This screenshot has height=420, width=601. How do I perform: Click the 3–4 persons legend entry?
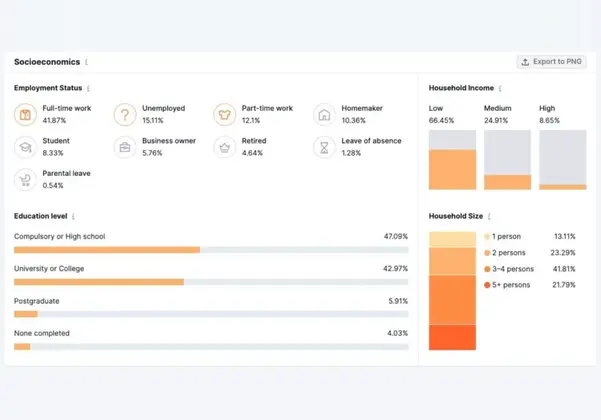512,269
